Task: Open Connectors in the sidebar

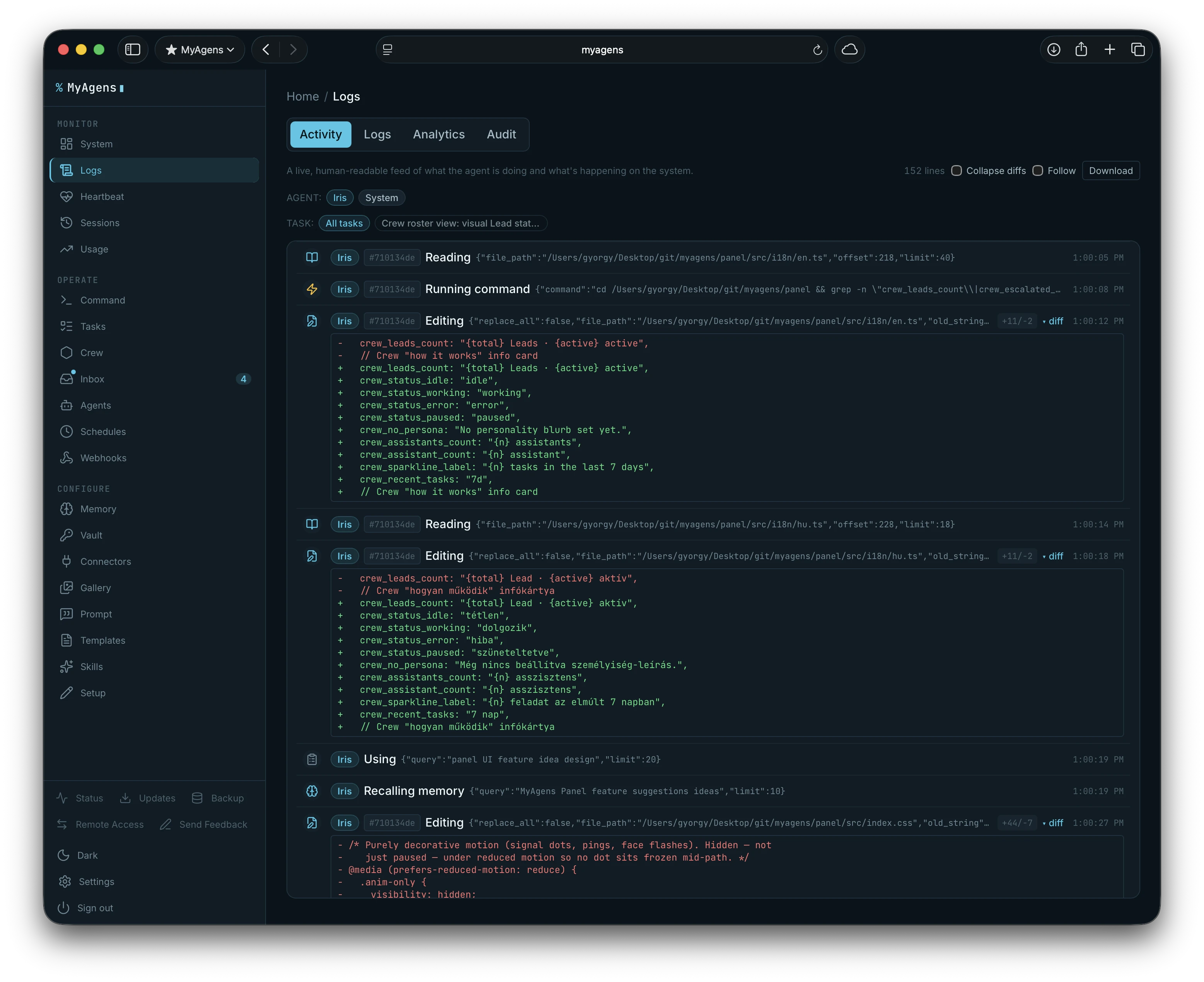Action: click(154, 562)
